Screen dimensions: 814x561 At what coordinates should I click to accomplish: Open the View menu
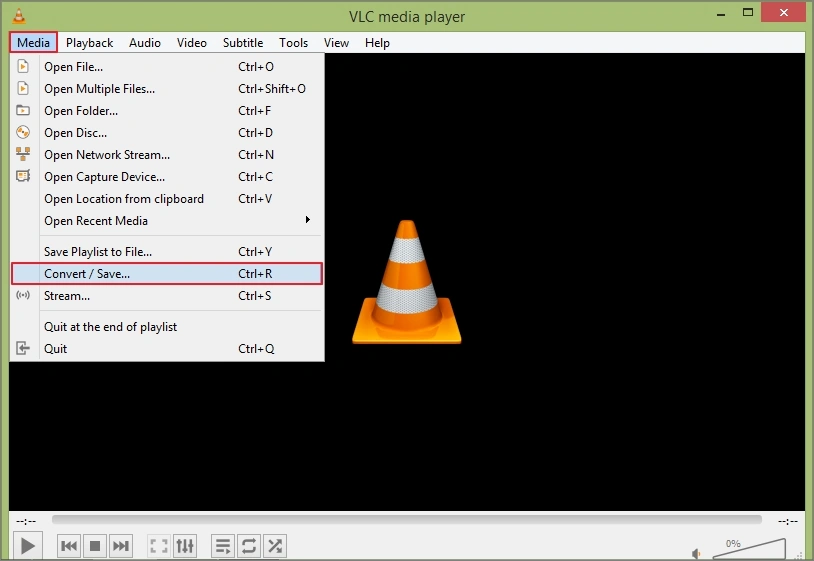[336, 43]
